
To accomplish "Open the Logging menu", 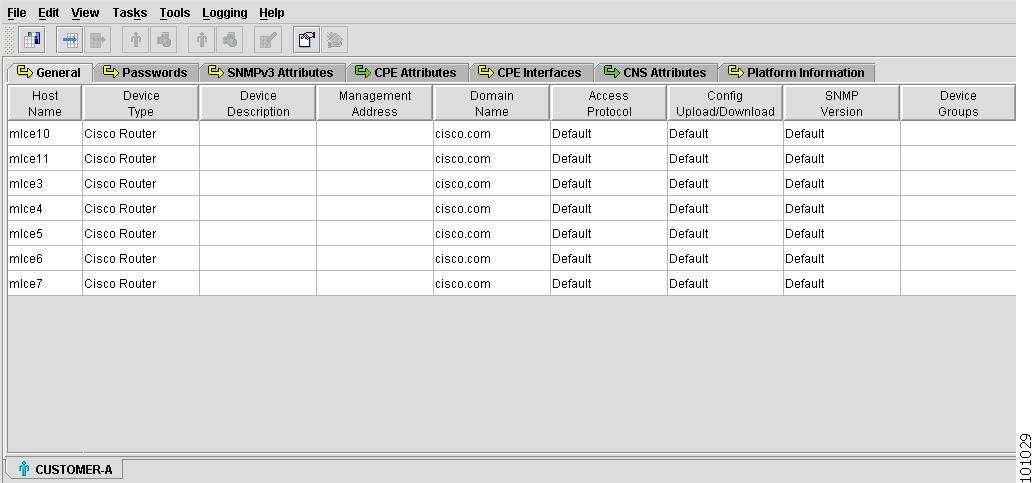I will (x=225, y=13).
